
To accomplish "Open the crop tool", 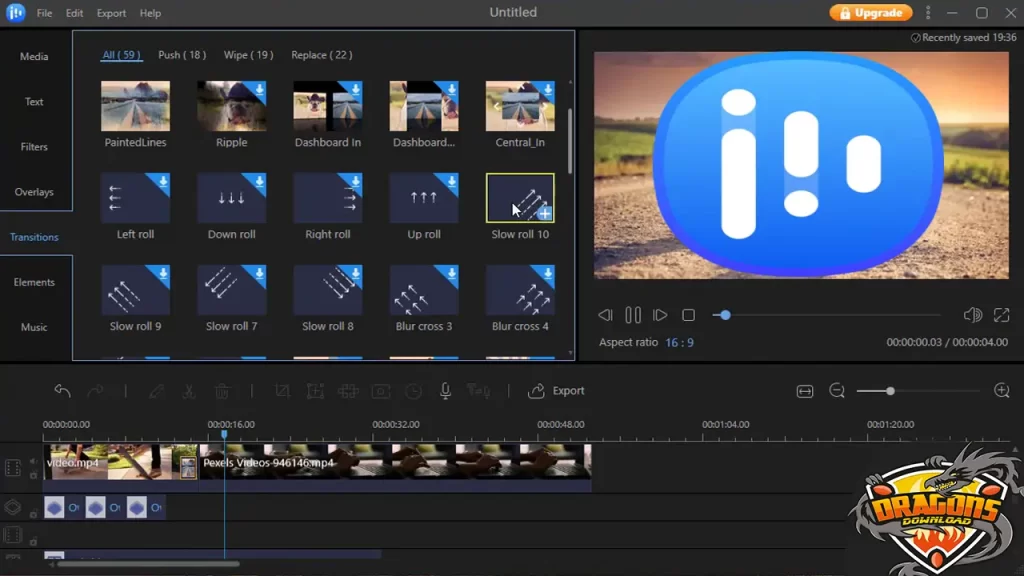I will 282,390.
